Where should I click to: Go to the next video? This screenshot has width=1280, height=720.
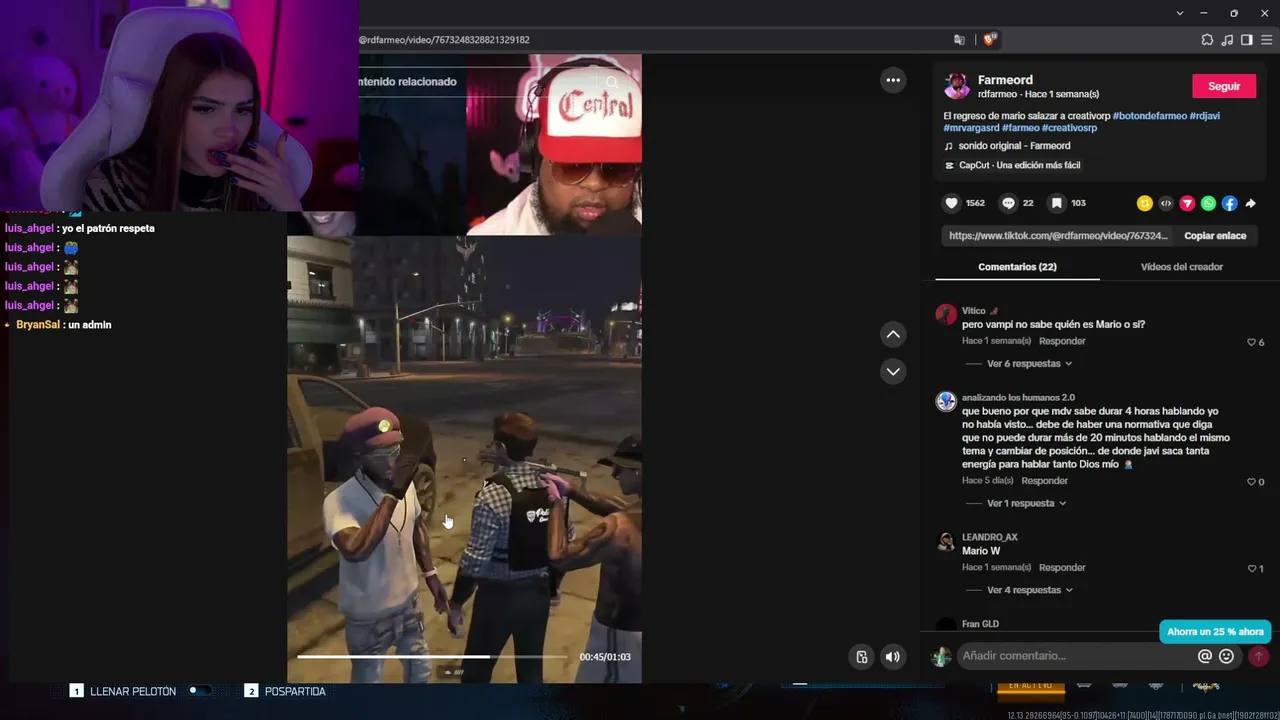(893, 371)
